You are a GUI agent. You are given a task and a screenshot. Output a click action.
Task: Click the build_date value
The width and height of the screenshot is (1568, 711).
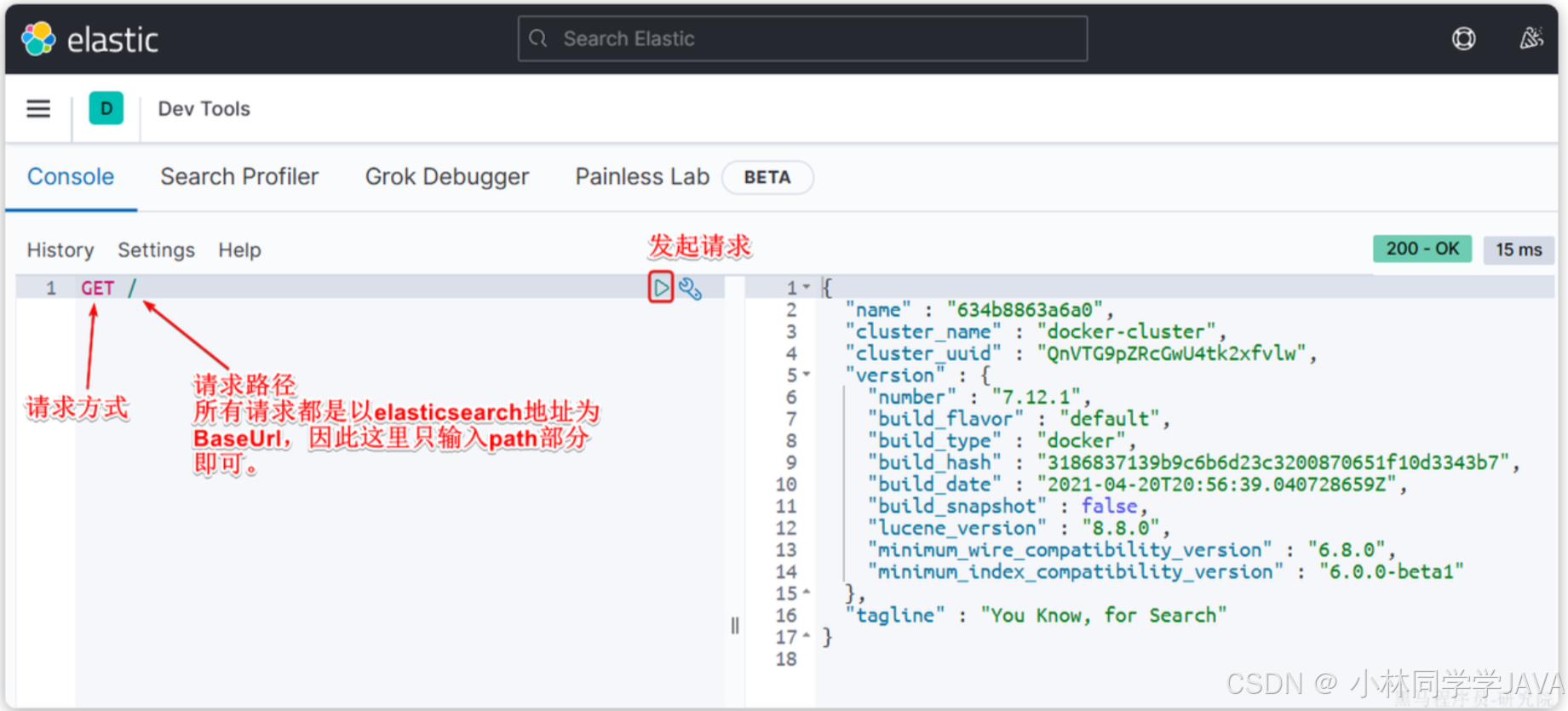(1217, 485)
